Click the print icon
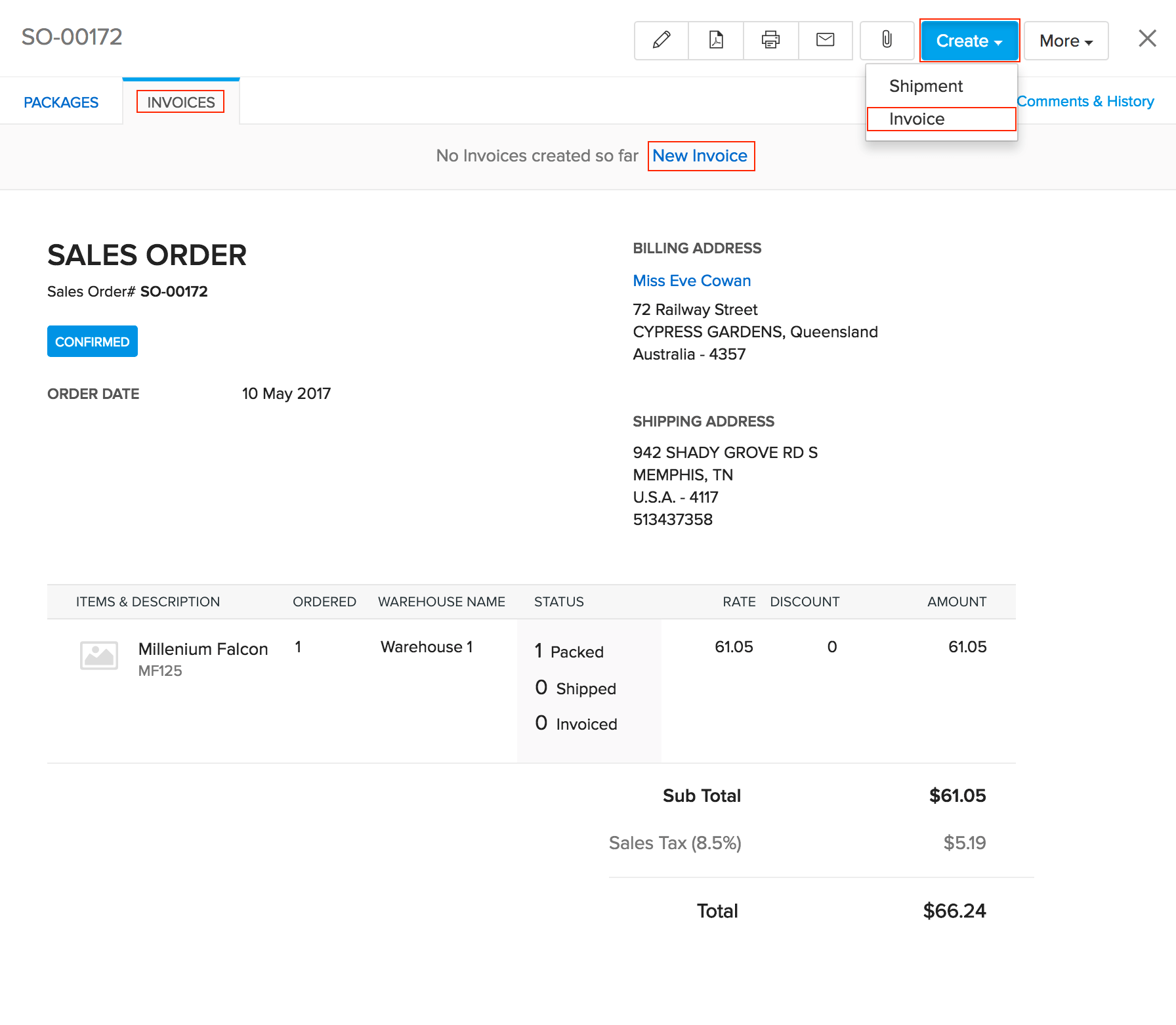Screen dimensions: 1176x1025 (770, 40)
